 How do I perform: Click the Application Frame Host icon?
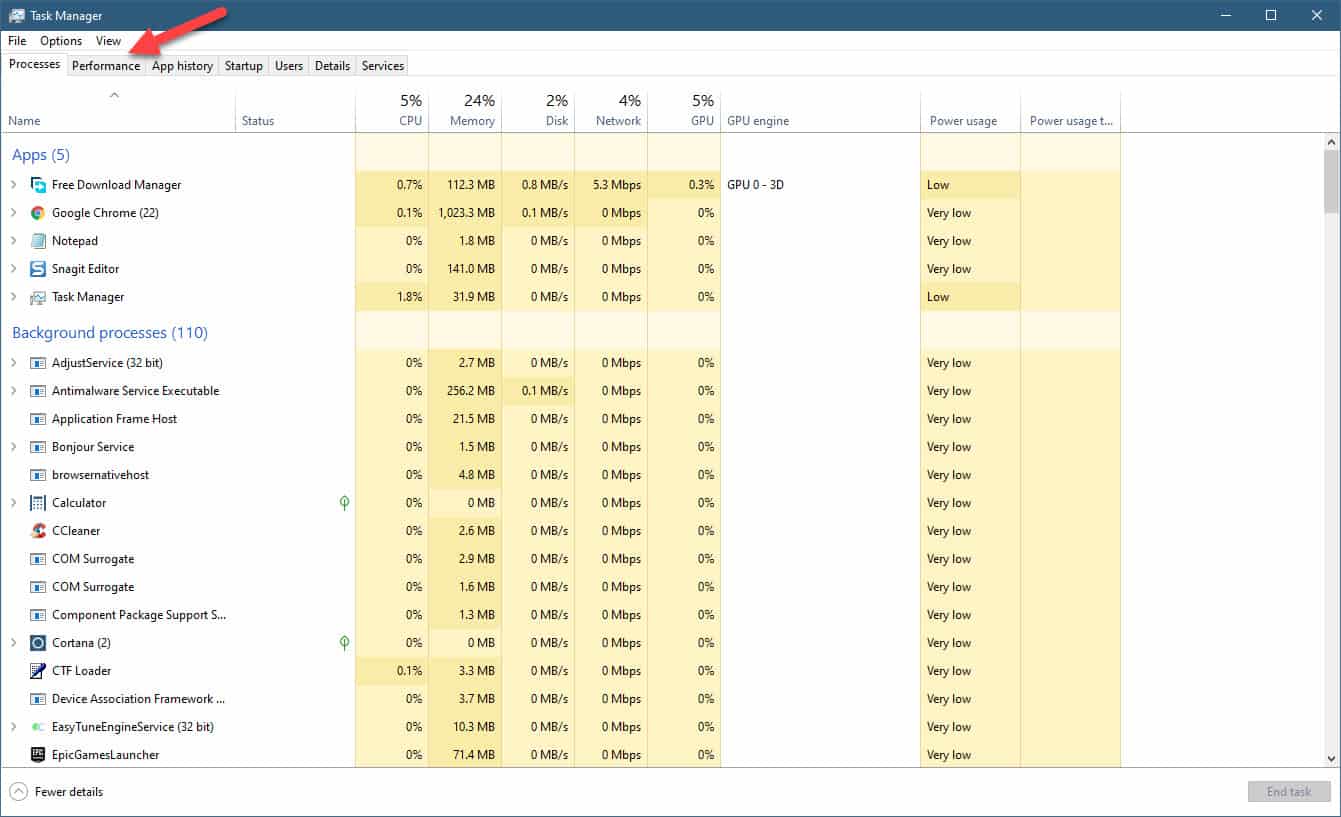[x=38, y=419]
